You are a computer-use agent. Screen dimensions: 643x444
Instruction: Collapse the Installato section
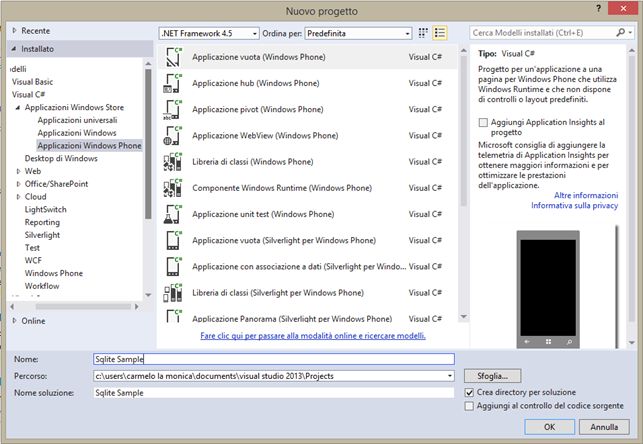(x=14, y=49)
